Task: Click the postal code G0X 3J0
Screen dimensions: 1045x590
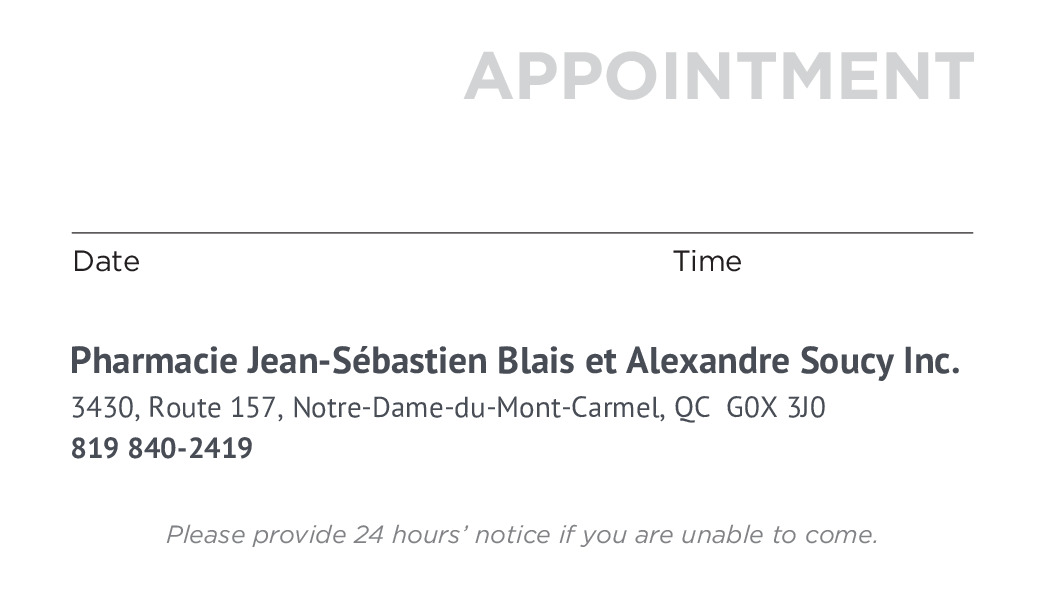Action: pyautogui.click(x=776, y=408)
